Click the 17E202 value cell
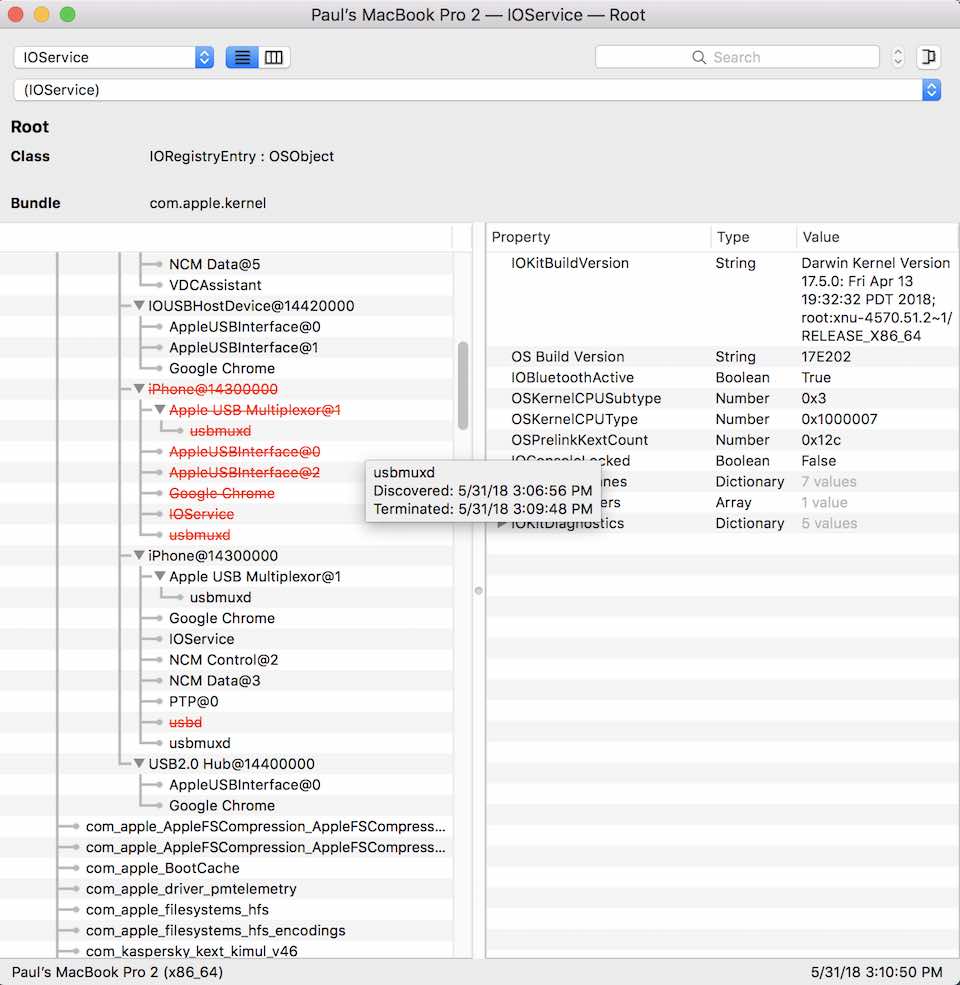 click(826, 356)
